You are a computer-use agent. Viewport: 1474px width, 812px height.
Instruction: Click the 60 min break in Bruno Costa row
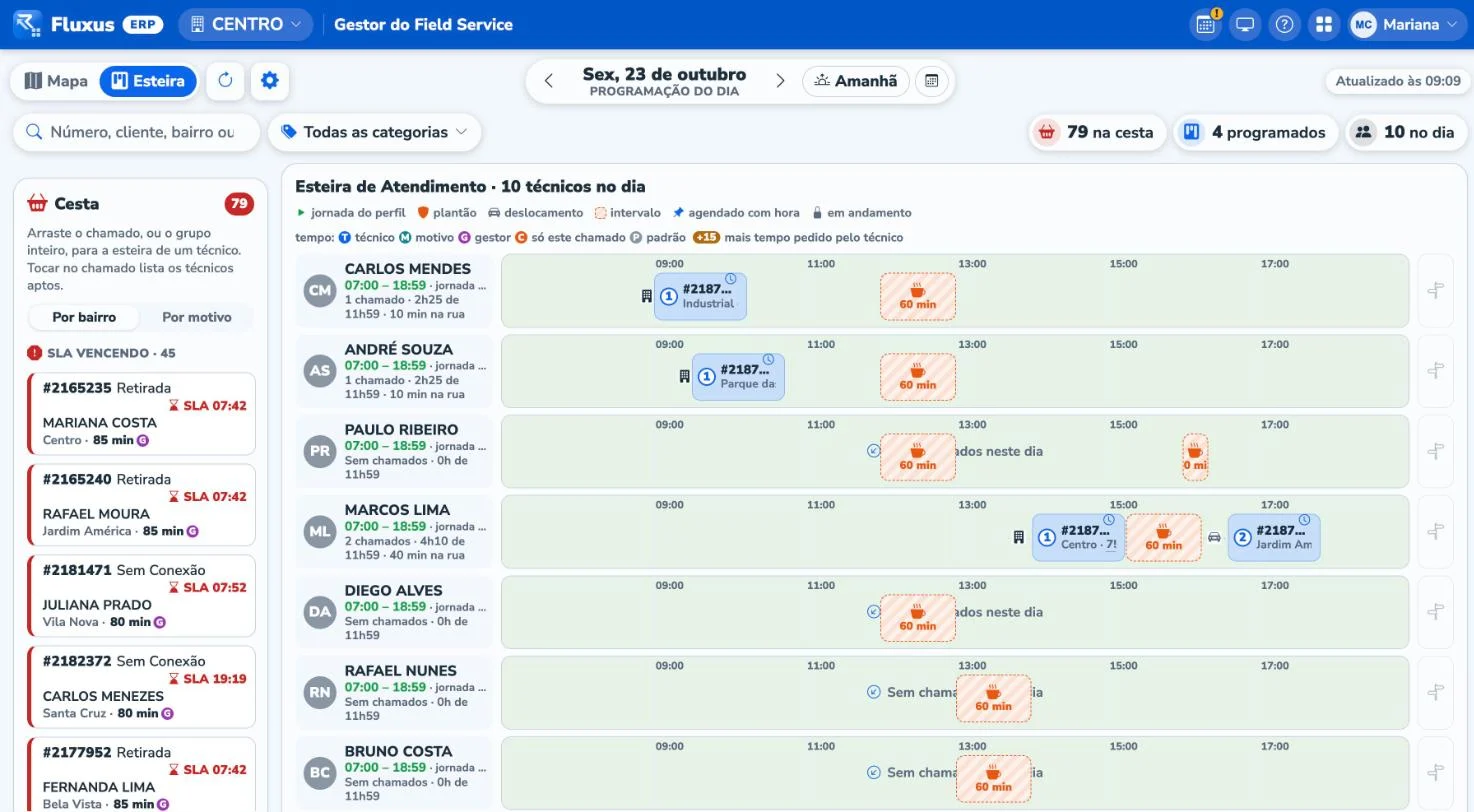pyautogui.click(x=994, y=779)
